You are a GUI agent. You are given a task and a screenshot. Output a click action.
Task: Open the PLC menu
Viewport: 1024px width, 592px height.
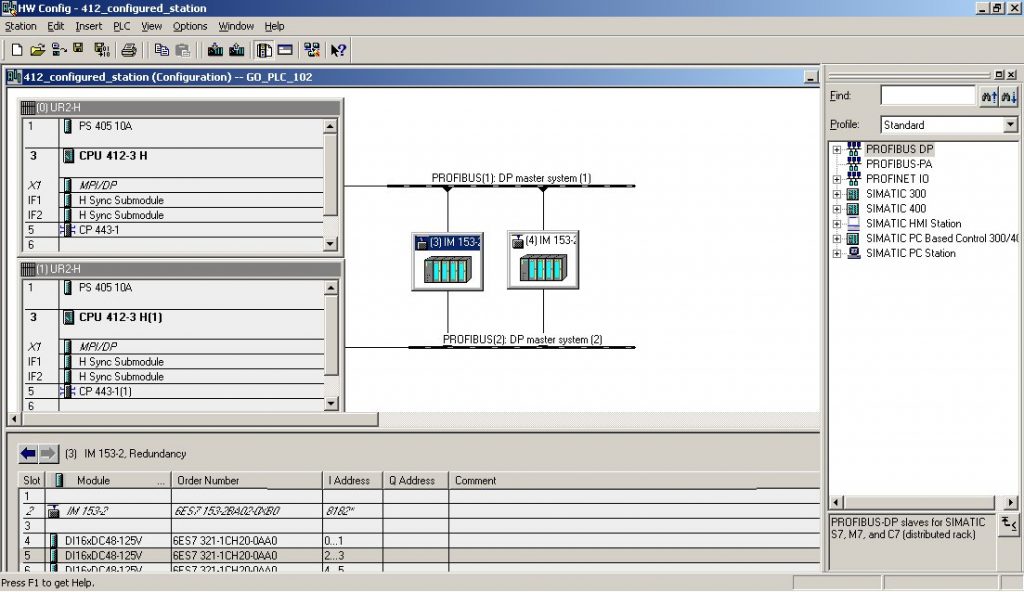[120, 26]
